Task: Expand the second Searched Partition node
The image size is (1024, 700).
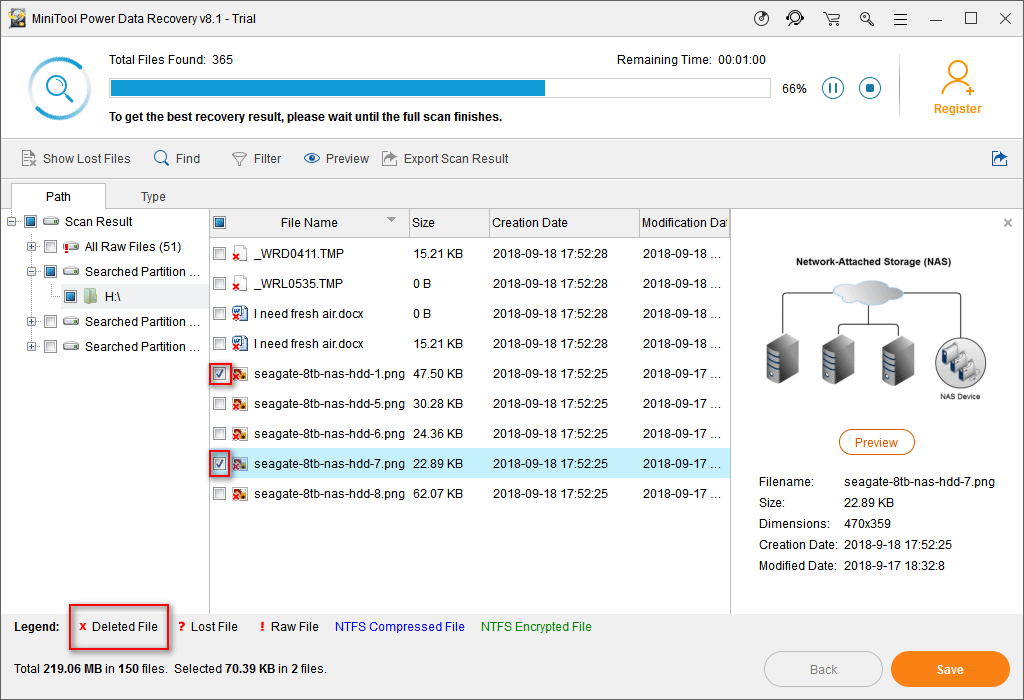Action: 31,322
